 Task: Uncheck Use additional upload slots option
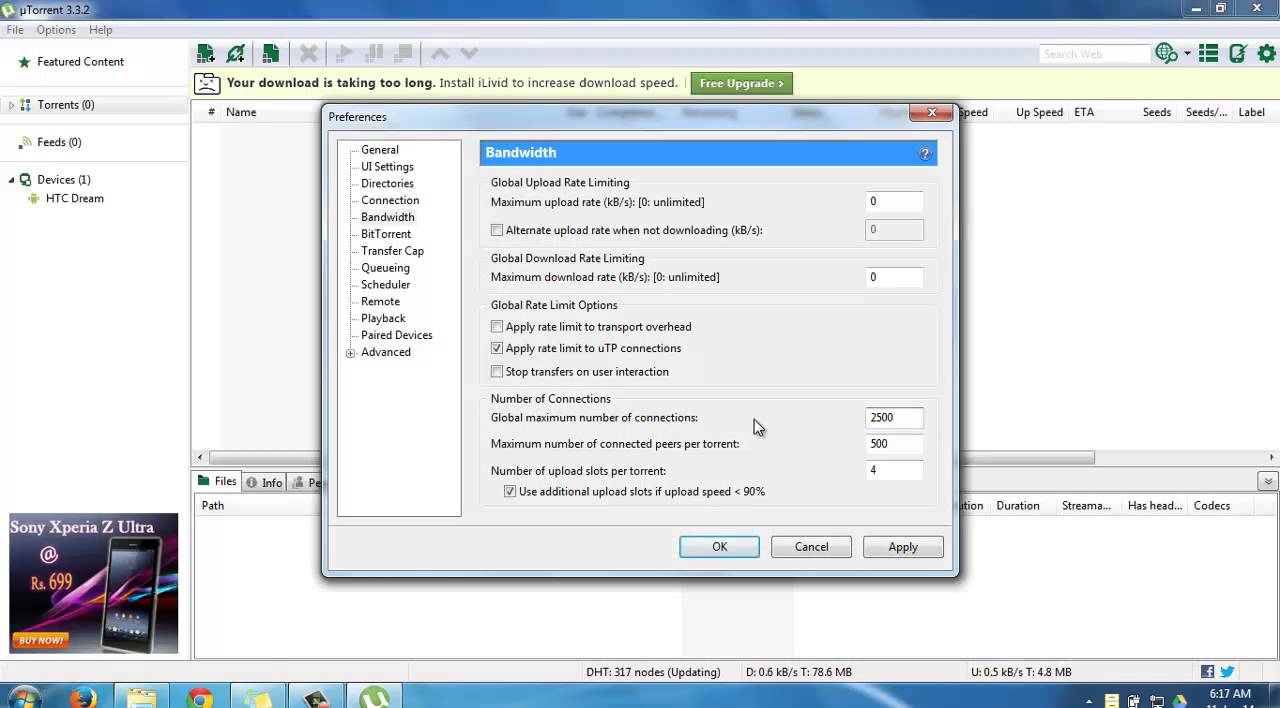pos(510,492)
